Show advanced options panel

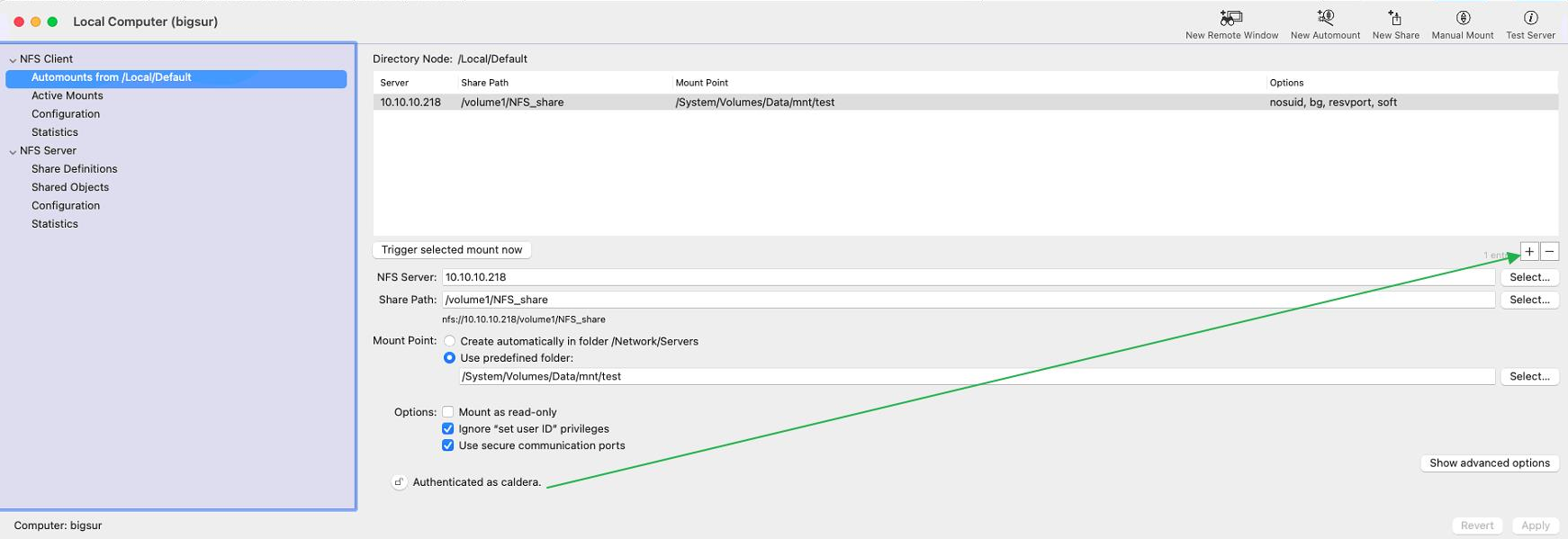[1489, 463]
